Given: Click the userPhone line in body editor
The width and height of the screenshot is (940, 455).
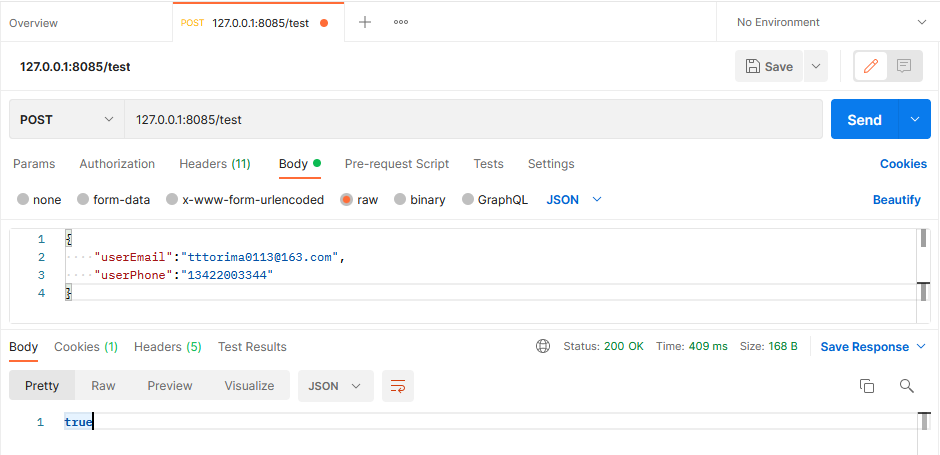Looking at the screenshot, I should (x=184, y=275).
